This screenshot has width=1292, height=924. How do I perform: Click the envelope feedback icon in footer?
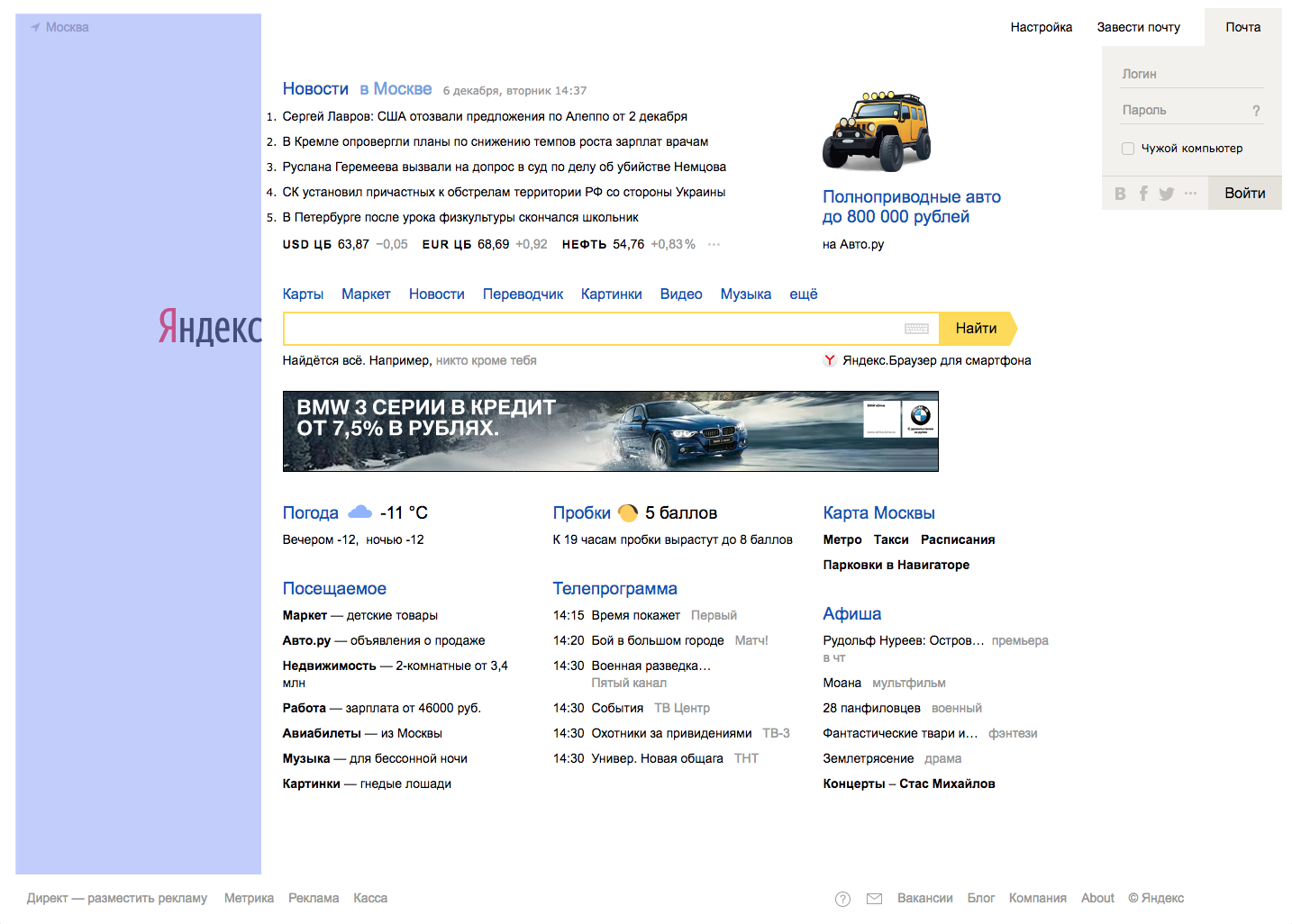tap(874, 899)
